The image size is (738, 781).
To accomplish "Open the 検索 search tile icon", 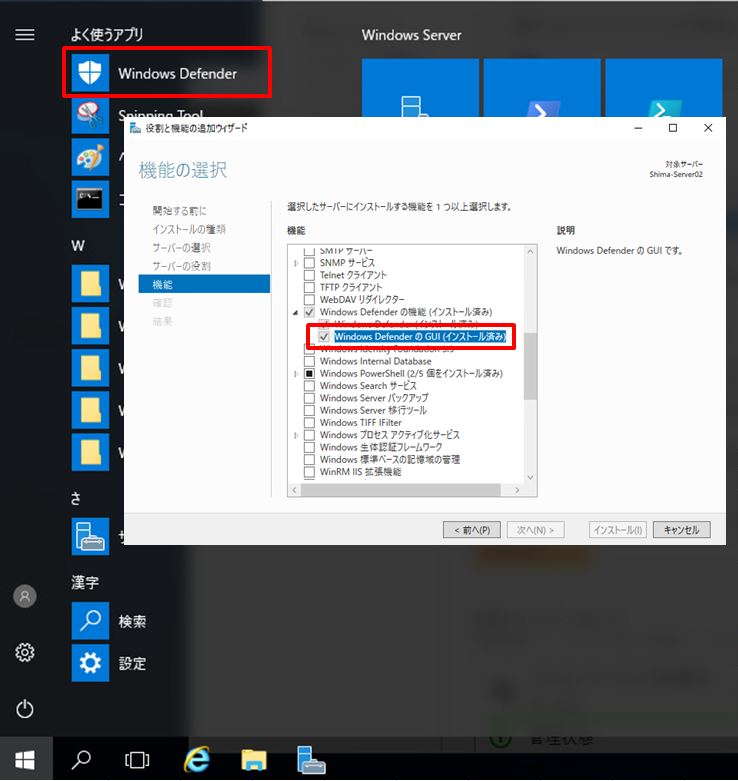I will pos(90,621).
